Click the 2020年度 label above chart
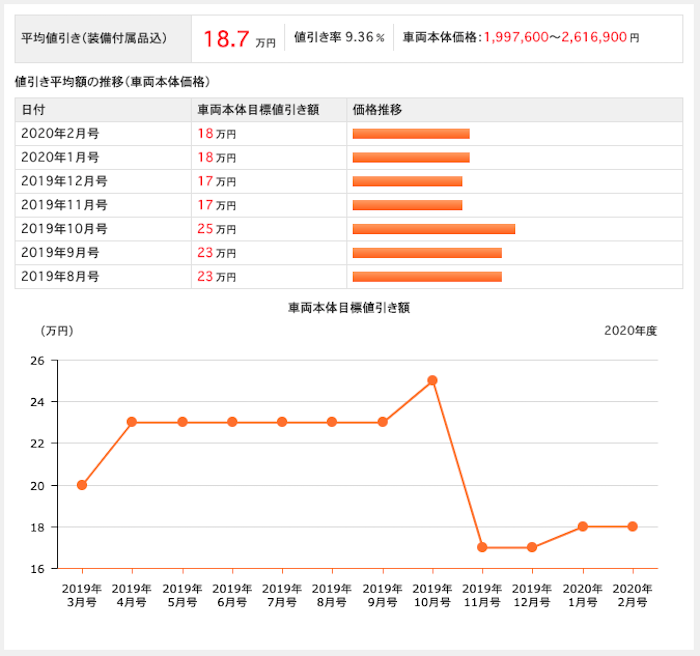This screenshot has width=700, height=656. [630, 331]
